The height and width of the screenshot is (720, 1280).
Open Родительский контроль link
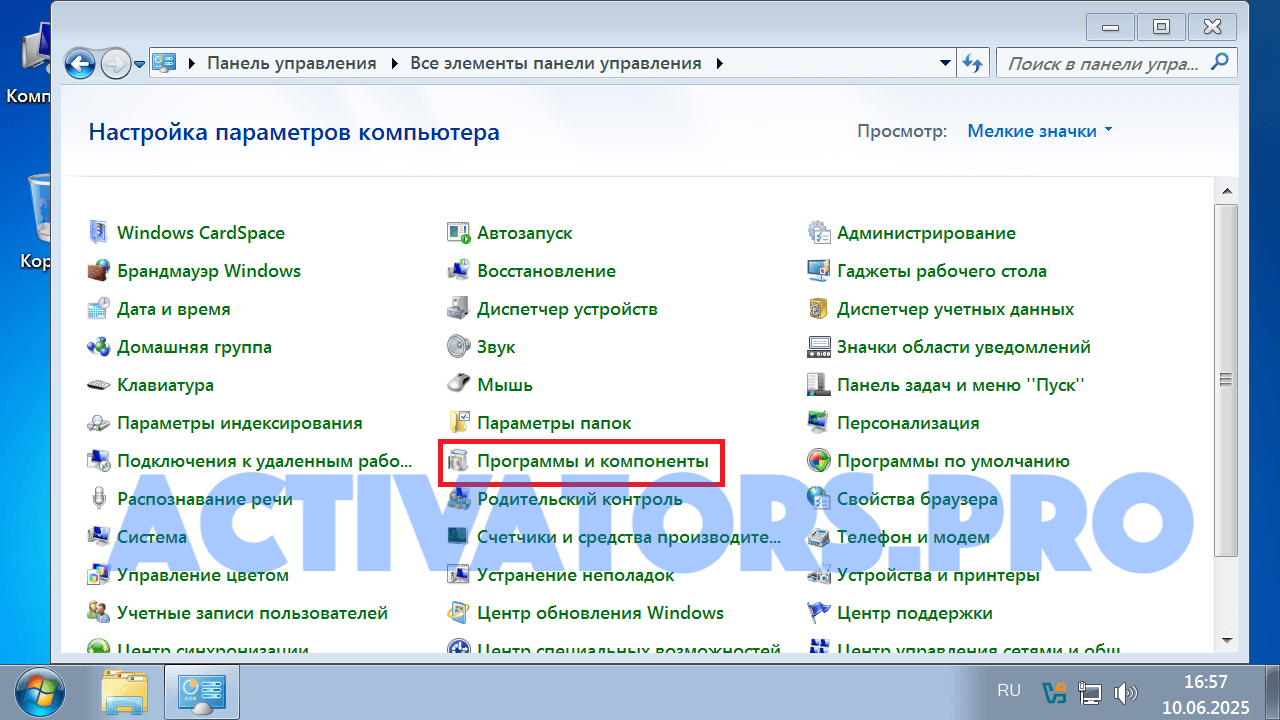(579, 499)
